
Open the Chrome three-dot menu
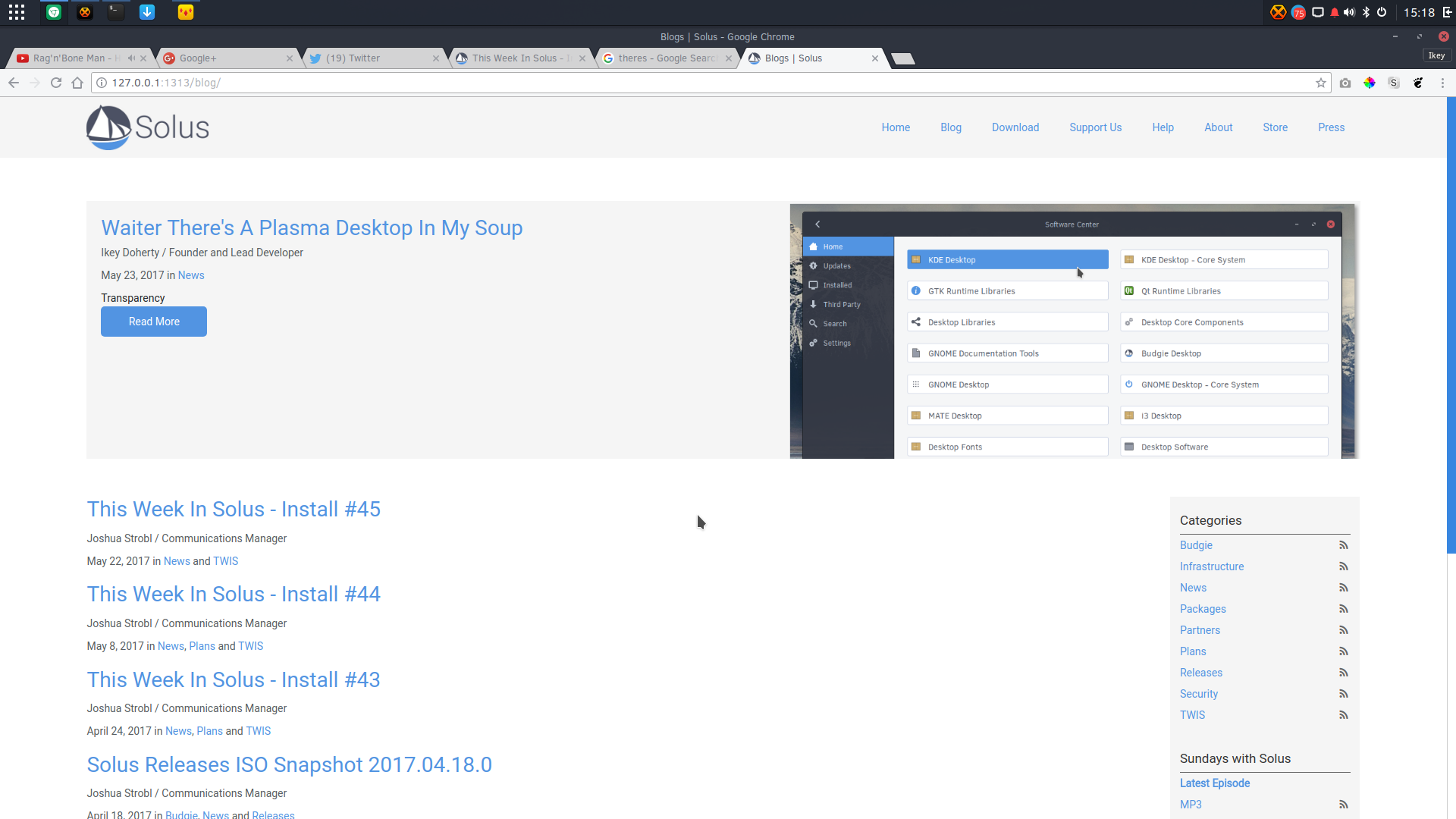tap(1442, 83)
